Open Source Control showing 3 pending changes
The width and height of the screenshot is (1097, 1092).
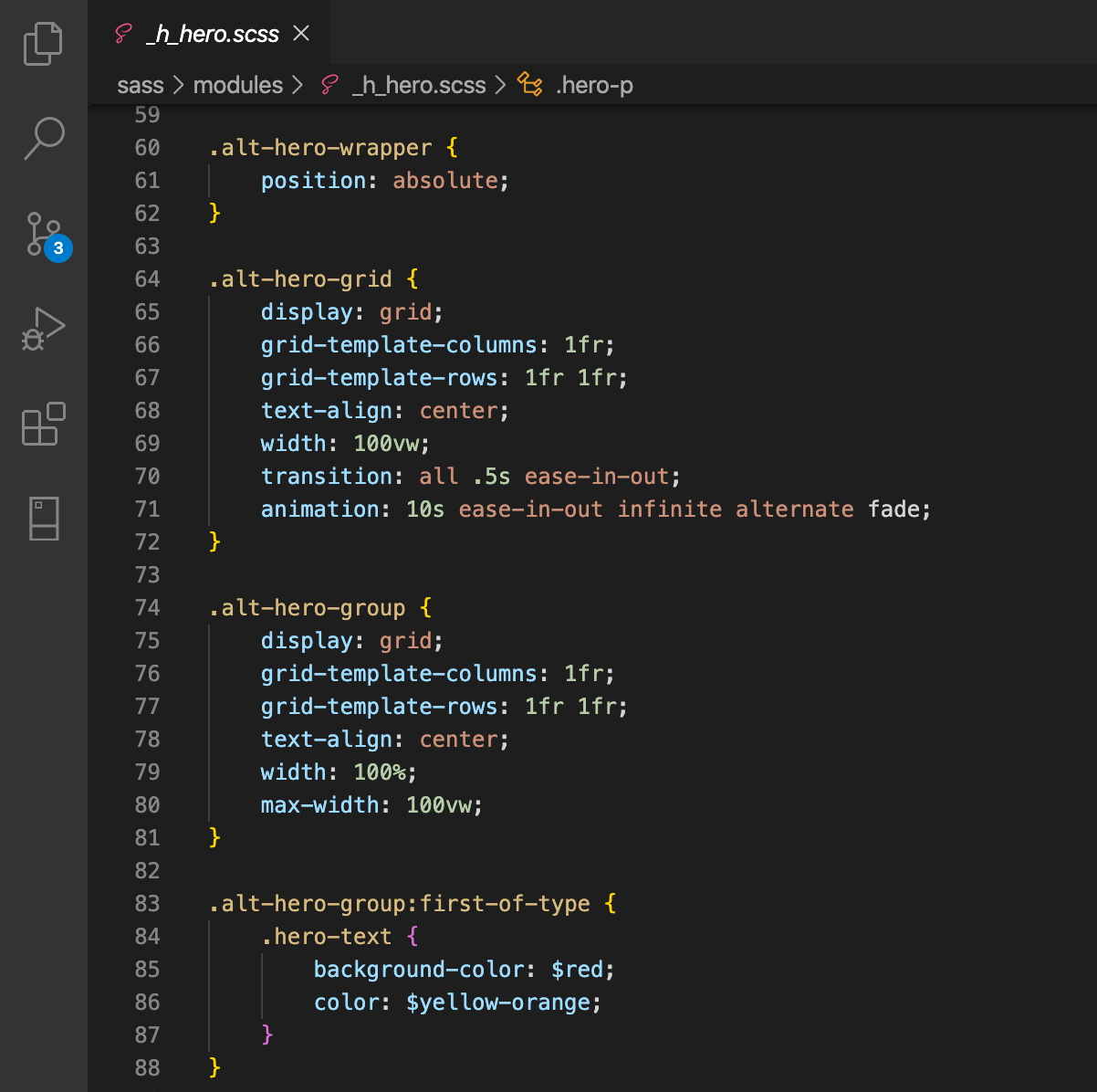(43, 236)
